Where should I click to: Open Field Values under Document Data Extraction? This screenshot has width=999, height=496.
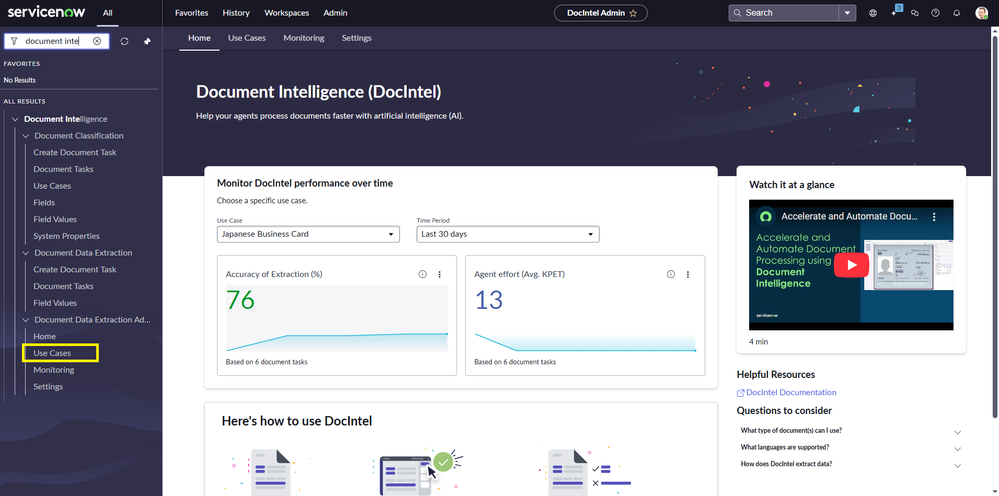pyautogui.click(x=55, y=303)
